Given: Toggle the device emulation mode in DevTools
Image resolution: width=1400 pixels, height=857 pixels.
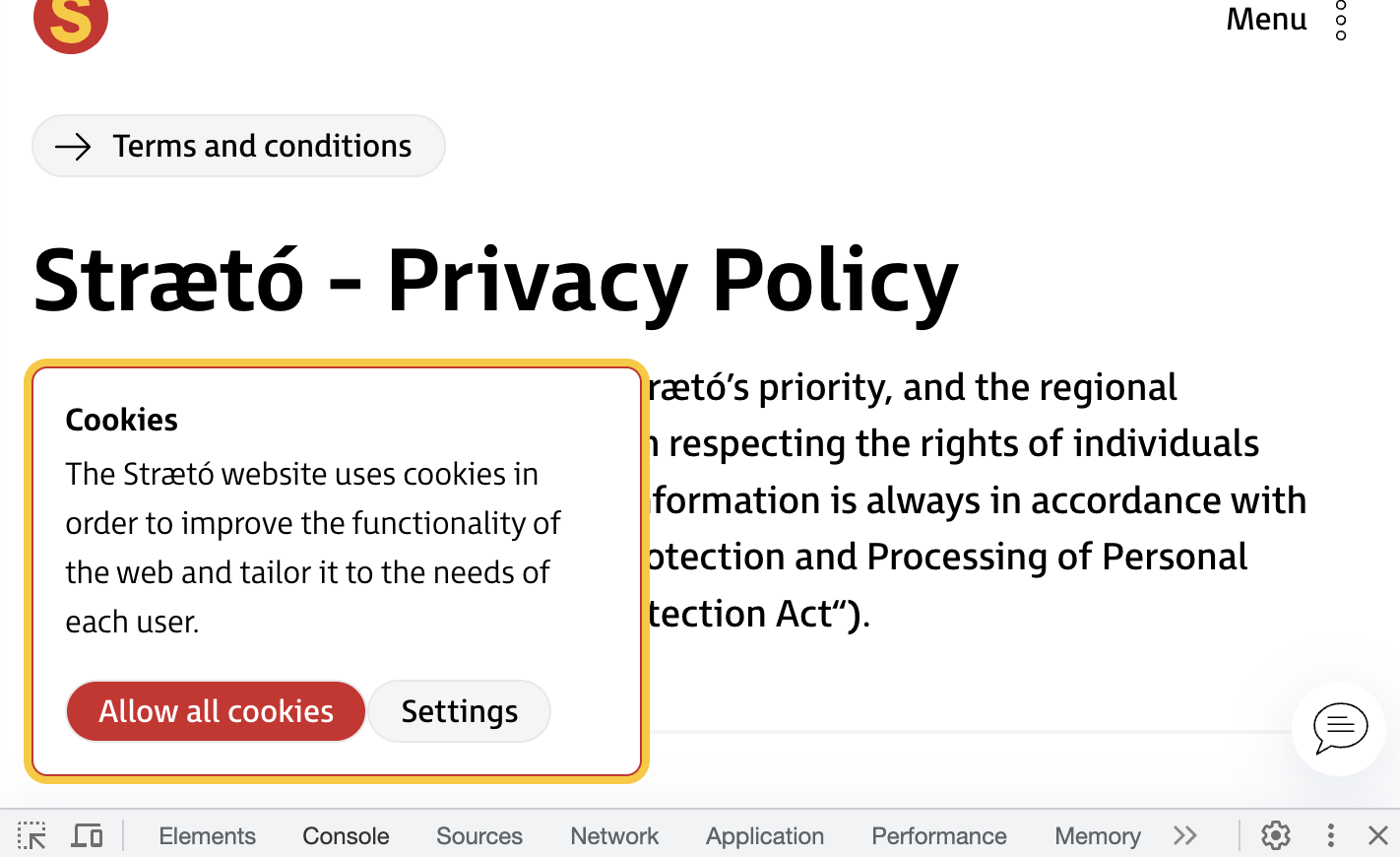Looking at the screenshot, I should point(87,835).
